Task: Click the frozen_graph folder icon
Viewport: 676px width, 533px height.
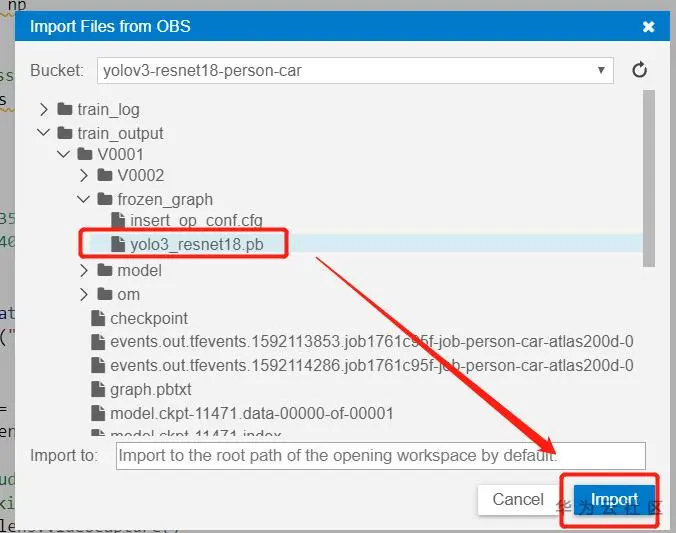Action: (x=105, y=199)
